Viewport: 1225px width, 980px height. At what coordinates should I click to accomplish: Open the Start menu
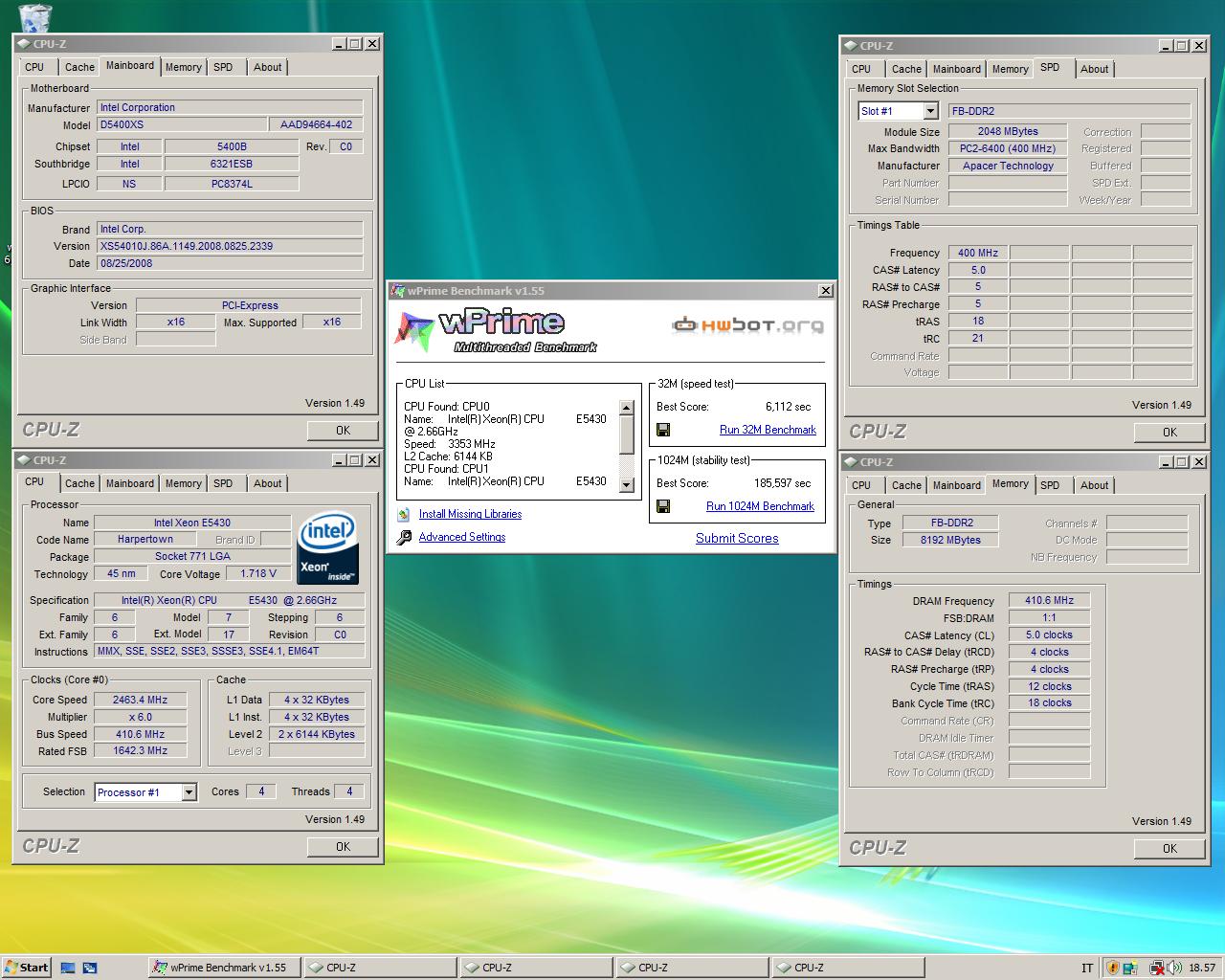point(26,968)
